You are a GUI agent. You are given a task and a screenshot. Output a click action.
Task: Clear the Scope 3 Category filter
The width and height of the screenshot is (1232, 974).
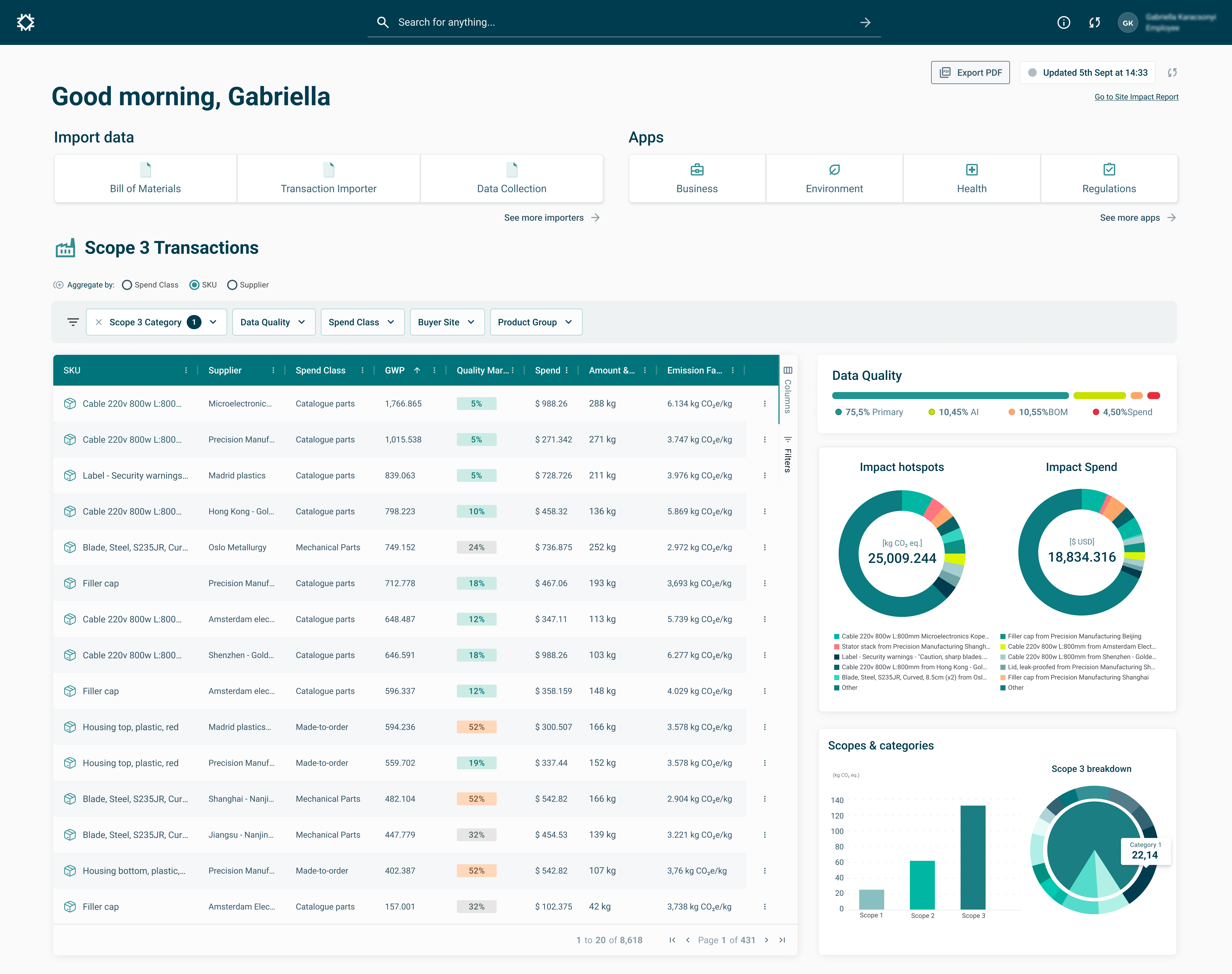point(99,322)
